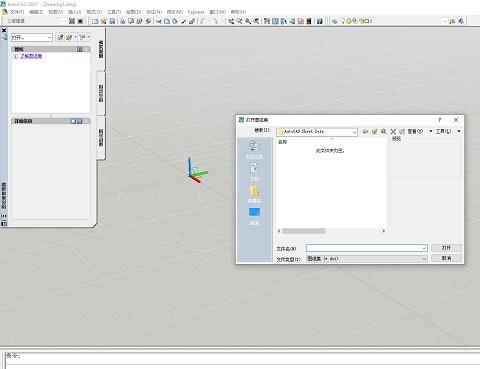This screenshot has height=369, width=480.
Task: Click the Create New Folder icon in dialog
Action: [x=402, y=132]
